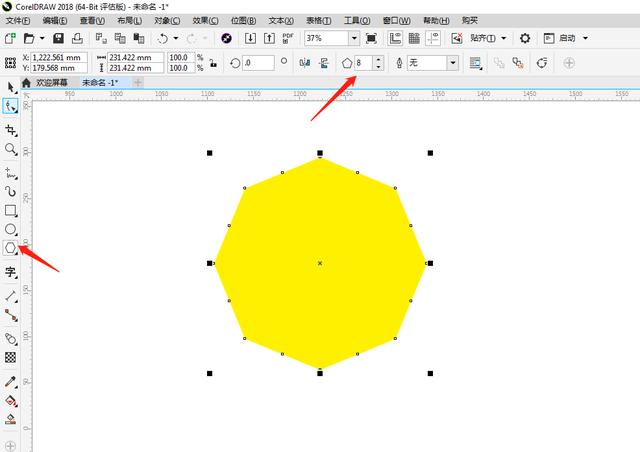Open the 对象(C) menu
Image resolution: width=640 pixels, height=452 pixels.
pos(167,20)
